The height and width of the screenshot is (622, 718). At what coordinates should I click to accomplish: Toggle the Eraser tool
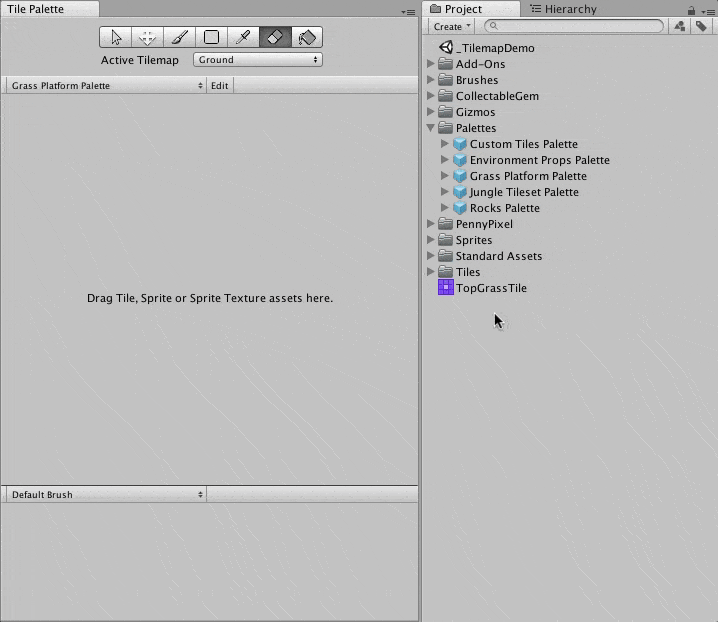pos(275,37)
